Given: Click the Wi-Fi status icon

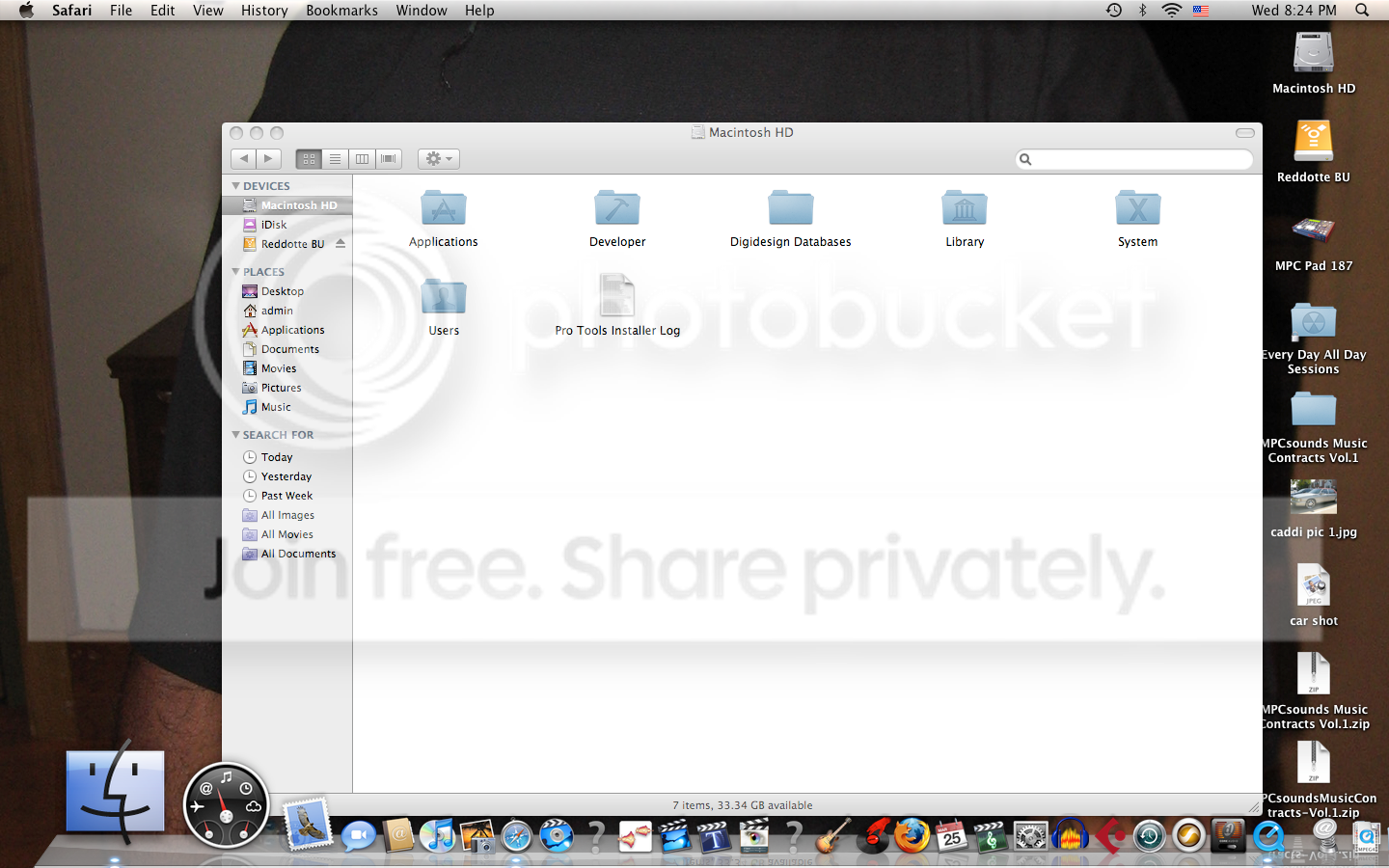Looking at the screenshot, I should (x=1172, y=11).
